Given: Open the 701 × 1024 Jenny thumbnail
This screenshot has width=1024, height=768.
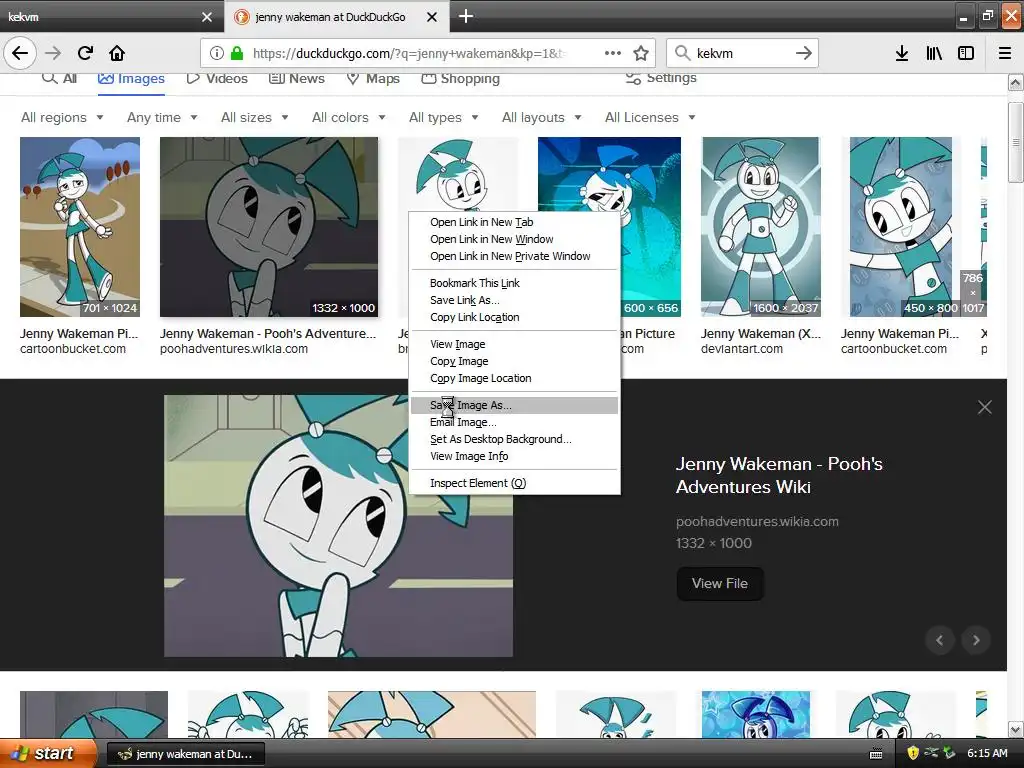Looking at the screenshot, I should [x=80, y=227].
